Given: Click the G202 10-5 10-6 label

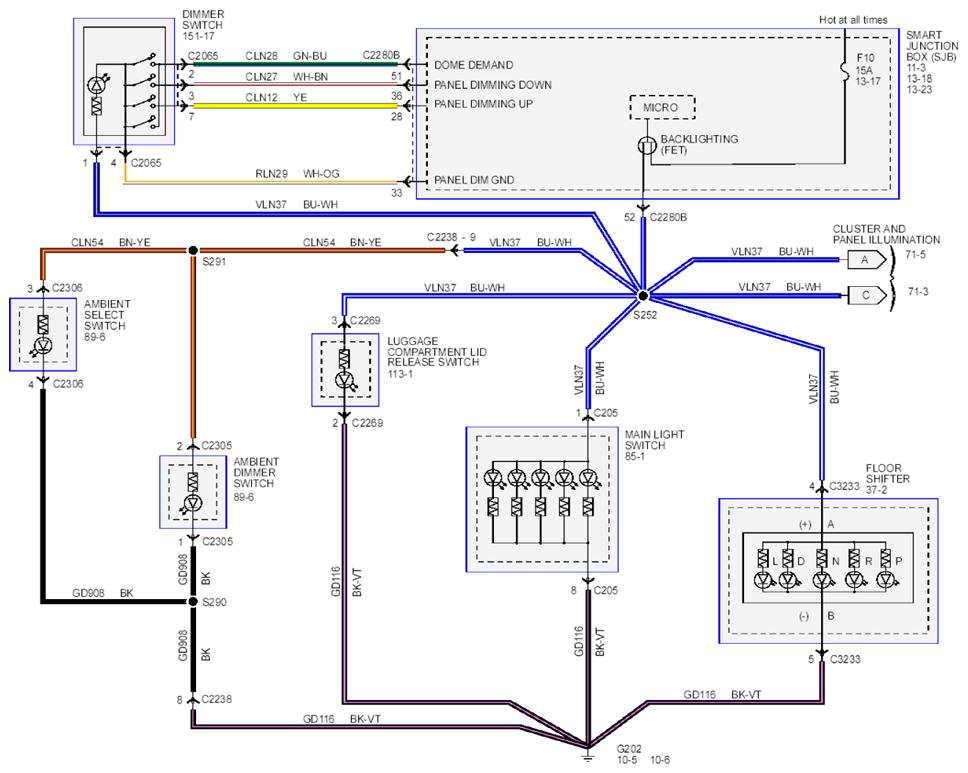Looking at the screenshot, I should click(643, 754).
